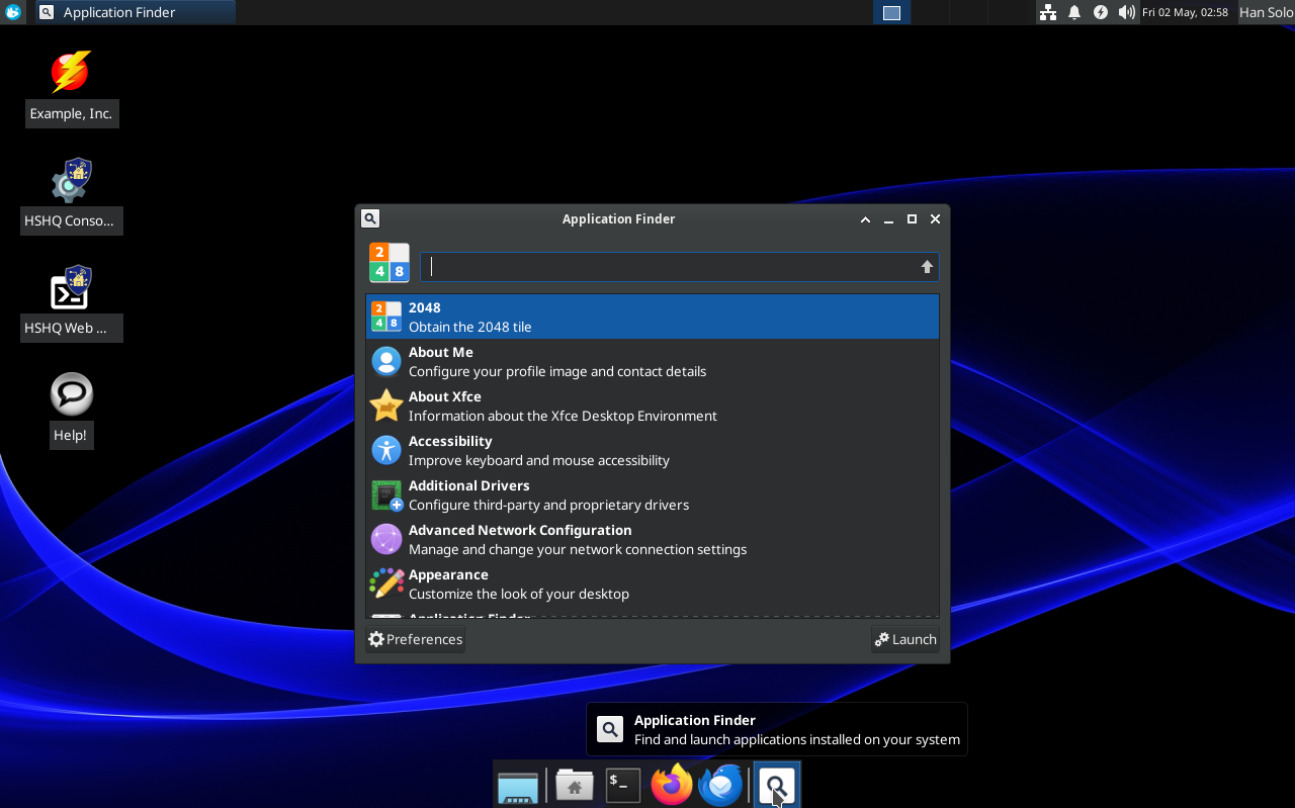
Task: Select the About Xfce star icon
Action: point(386,406)
